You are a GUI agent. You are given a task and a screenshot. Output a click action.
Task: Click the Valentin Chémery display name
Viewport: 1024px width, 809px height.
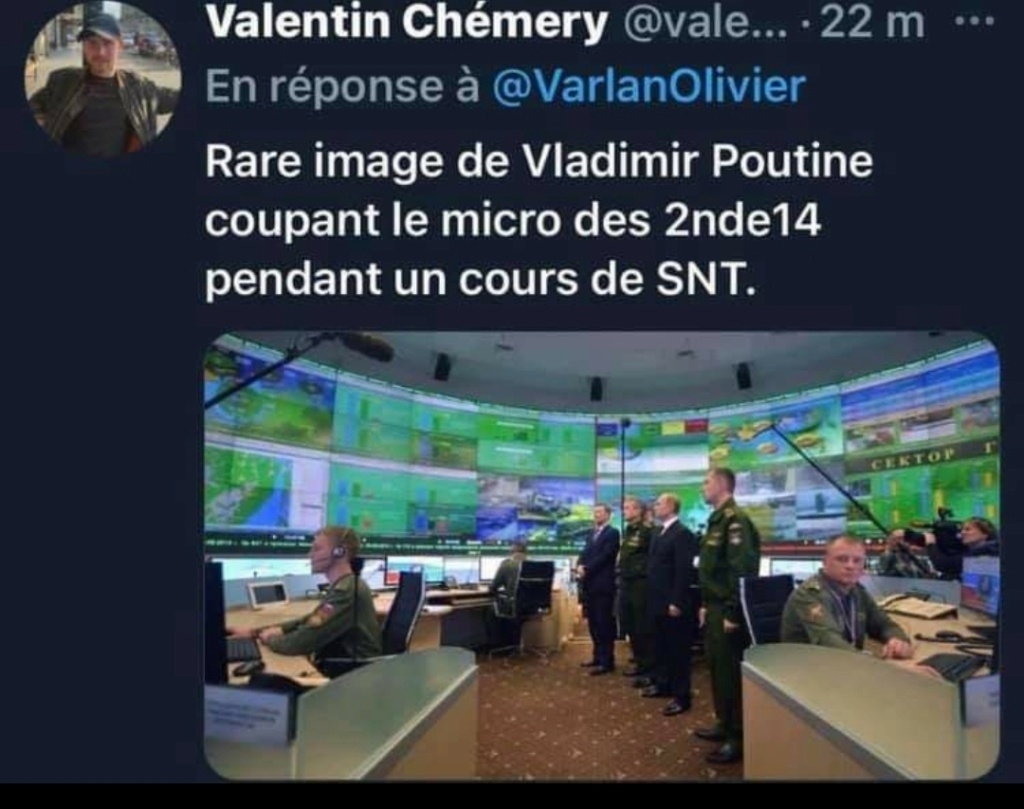point(407,23)
